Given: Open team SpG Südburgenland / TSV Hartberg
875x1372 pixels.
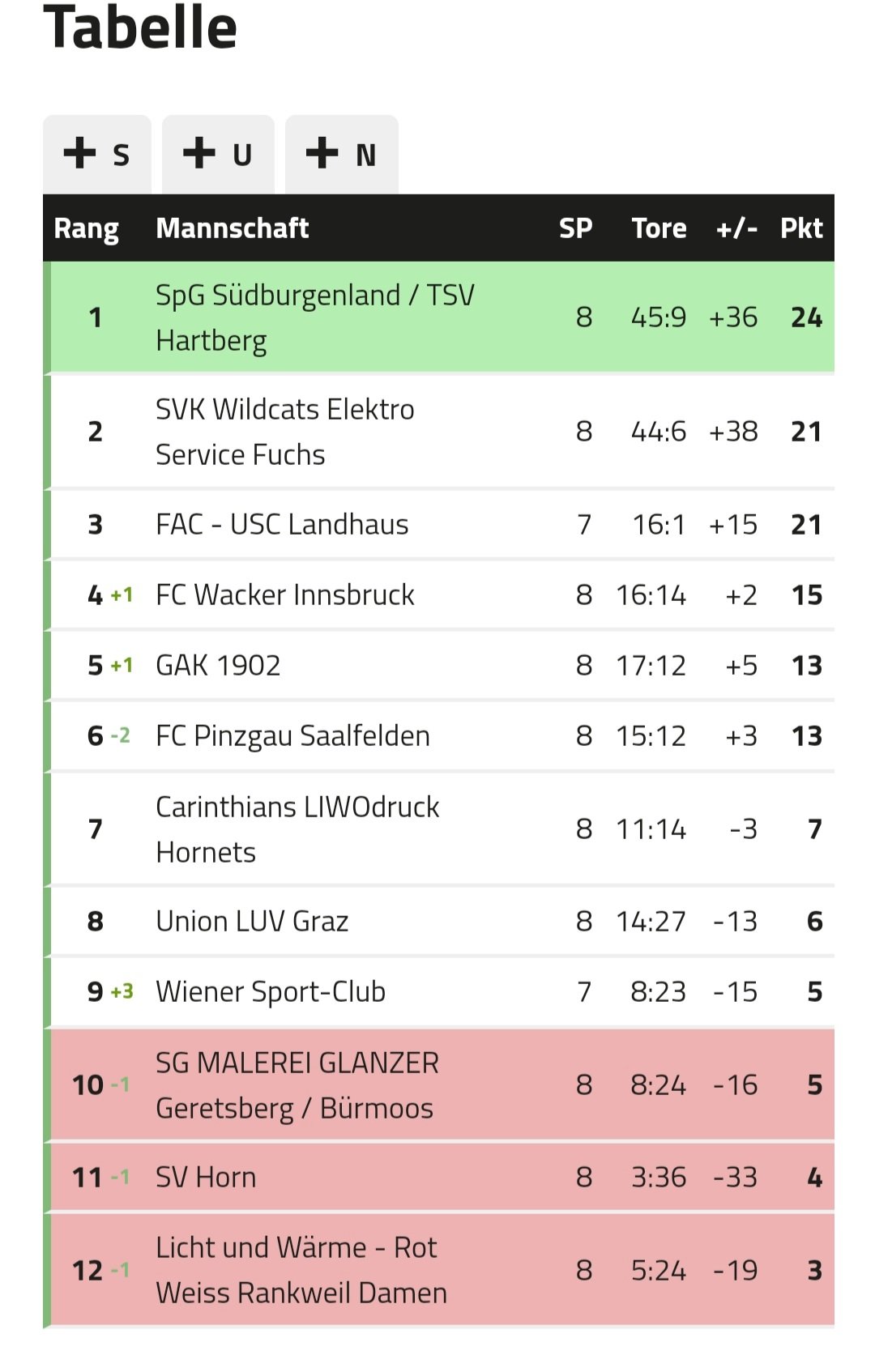Looking at the screenshot, I should coord(314,317).
